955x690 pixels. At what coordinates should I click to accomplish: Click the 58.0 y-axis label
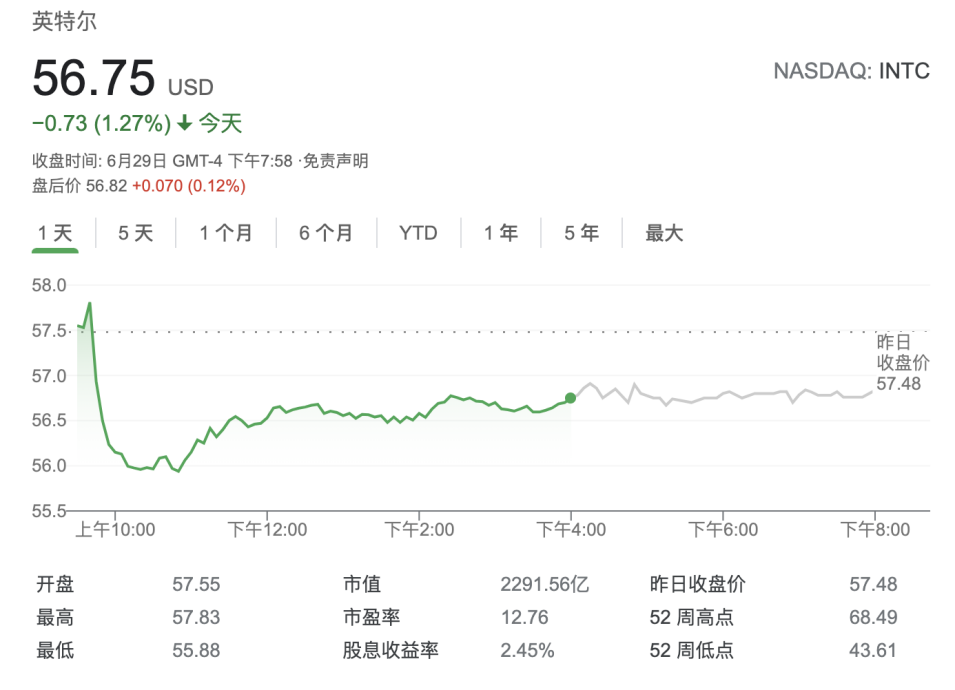pyautogui.click(x=49, y=285)
